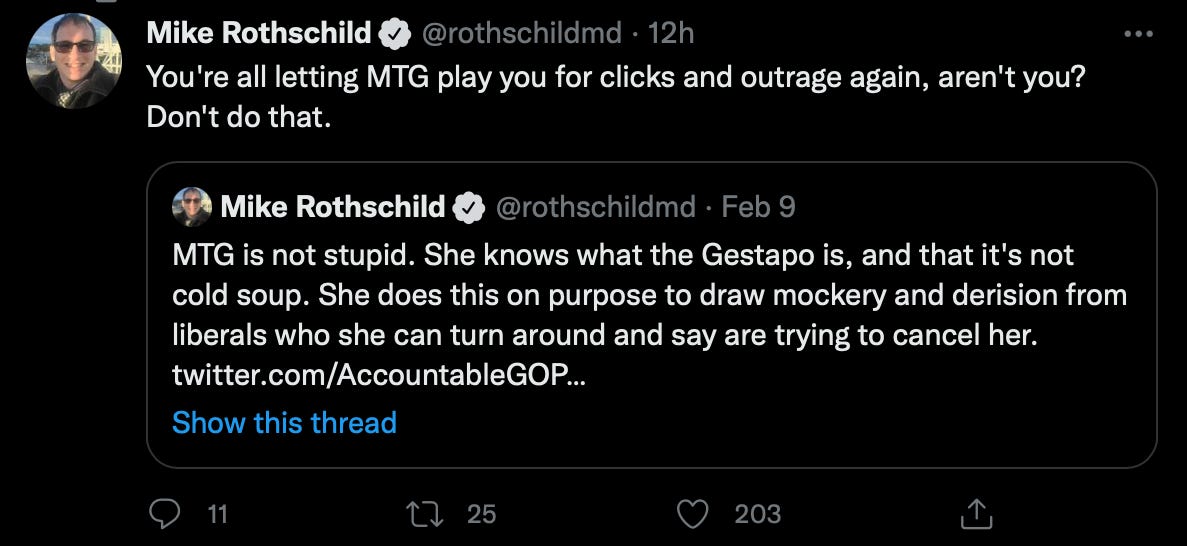Open quoted tweet text about the Gestapo

coord(650,295)
